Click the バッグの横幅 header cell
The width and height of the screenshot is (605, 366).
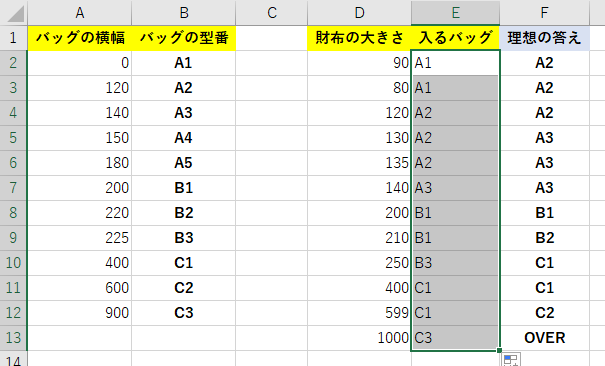(x=79, y=38)
